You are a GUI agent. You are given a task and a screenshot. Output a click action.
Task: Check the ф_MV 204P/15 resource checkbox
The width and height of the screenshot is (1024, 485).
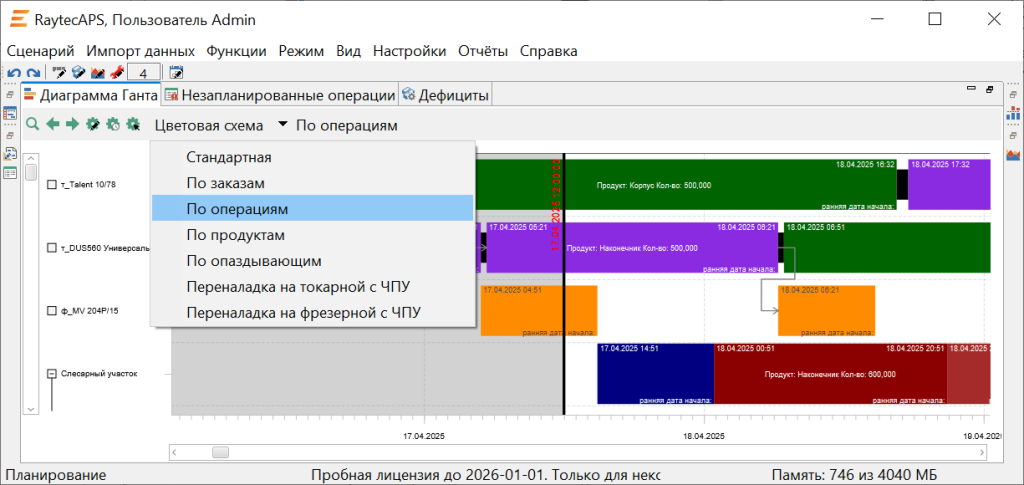[x=52, y=311]
